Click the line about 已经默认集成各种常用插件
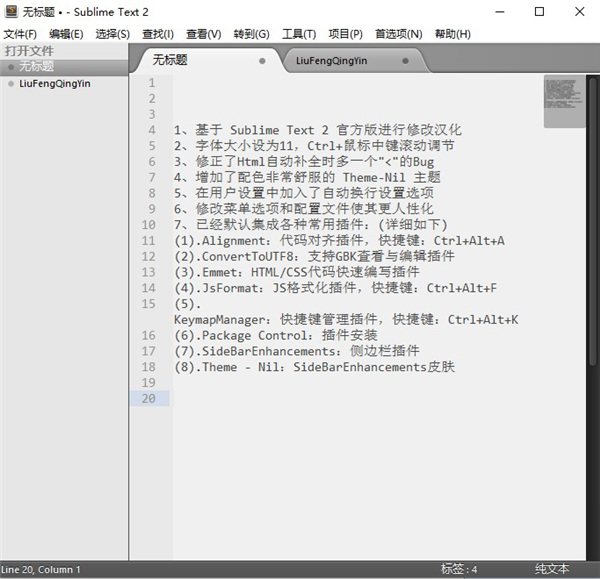600x579 pixels. tap(311, 224)
